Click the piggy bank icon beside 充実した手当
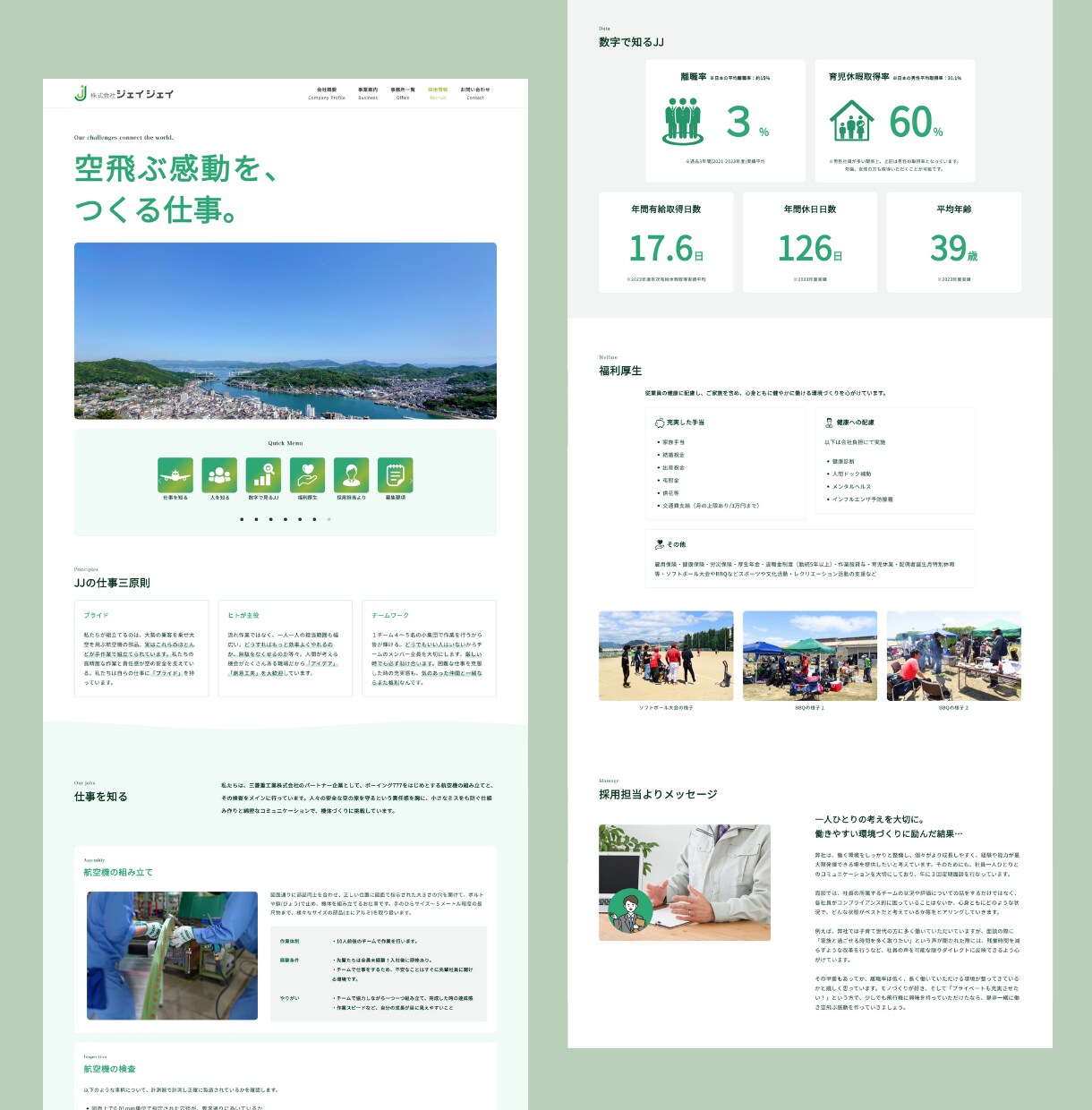This screenshot has width=1092, height=1110. click(660, 423)
